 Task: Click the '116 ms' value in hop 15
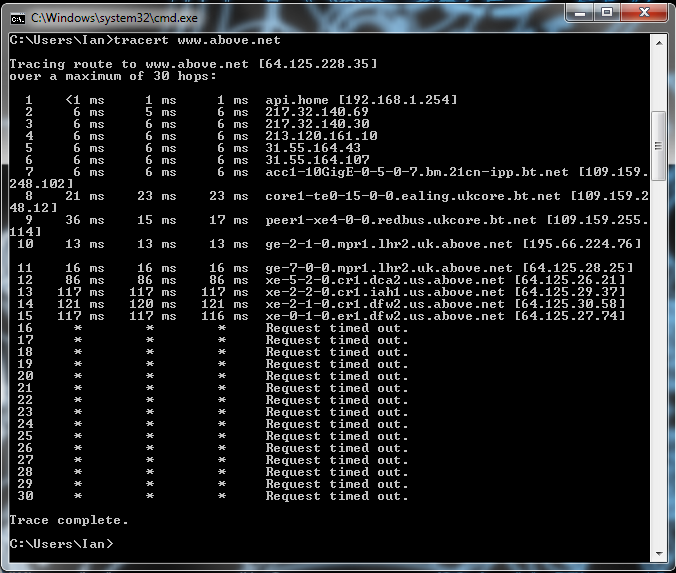225,316
